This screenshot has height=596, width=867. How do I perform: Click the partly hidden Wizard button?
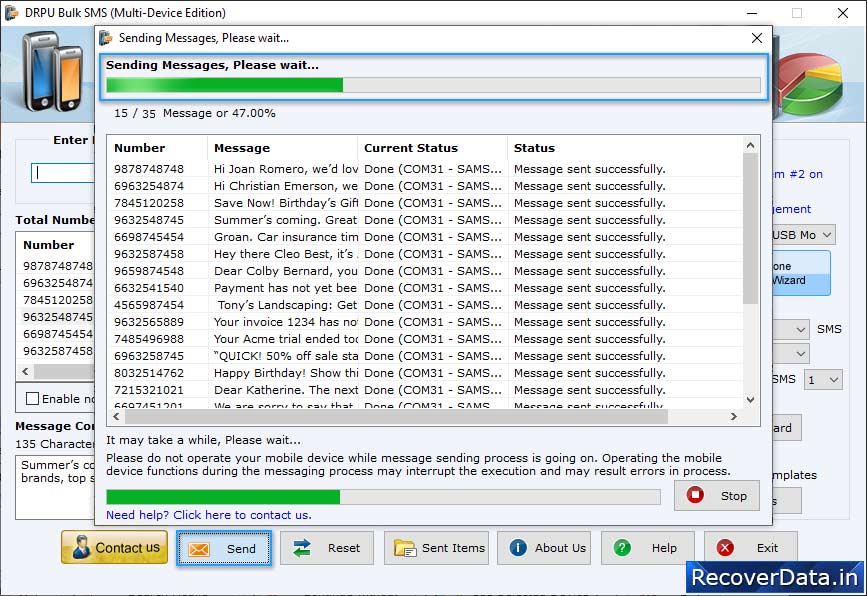pyautogui.click(x=801, y=273)
